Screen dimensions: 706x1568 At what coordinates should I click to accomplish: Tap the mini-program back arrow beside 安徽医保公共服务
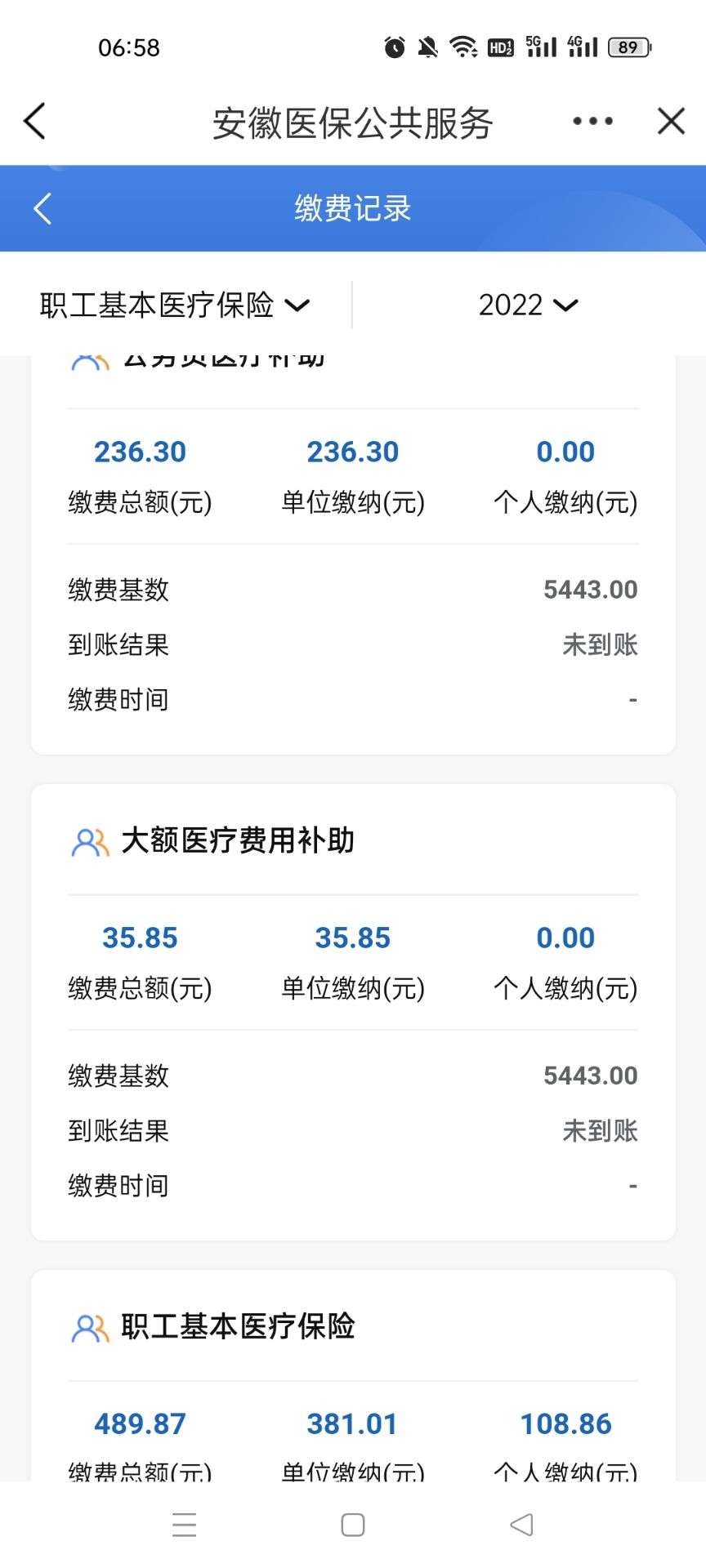(x=34, y=122)
